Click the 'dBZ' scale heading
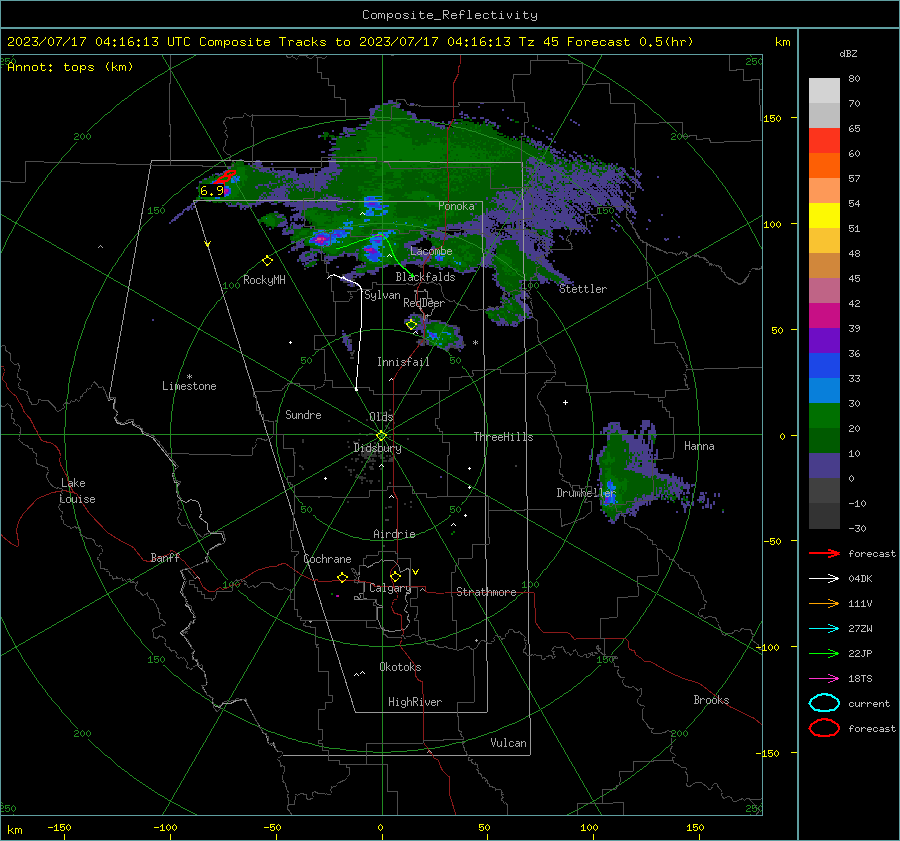 848,53
